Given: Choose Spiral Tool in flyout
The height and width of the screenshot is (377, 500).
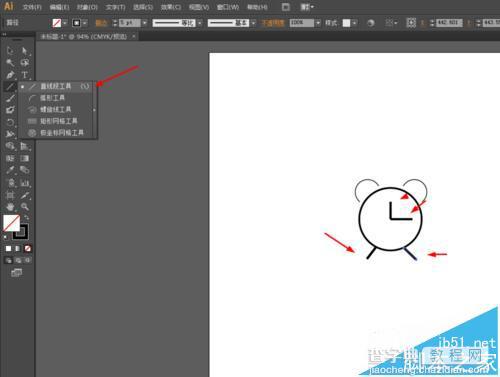Looking at the screenshot, I should coord(57,109).
